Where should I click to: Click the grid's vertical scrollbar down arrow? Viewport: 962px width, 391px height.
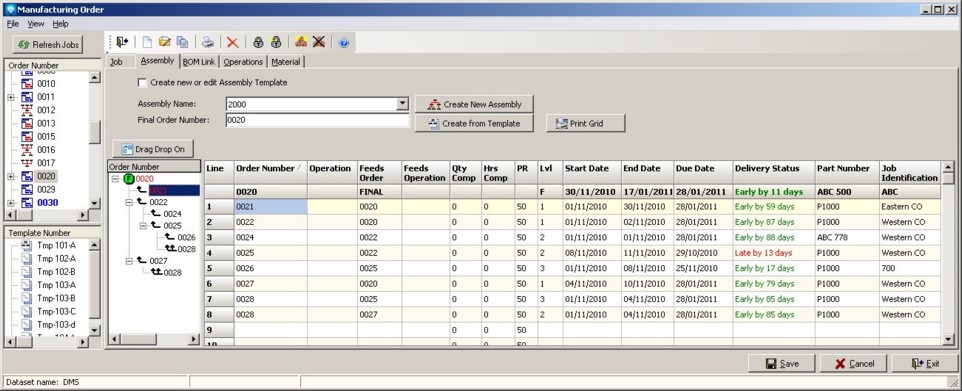(x=948, y=339)
